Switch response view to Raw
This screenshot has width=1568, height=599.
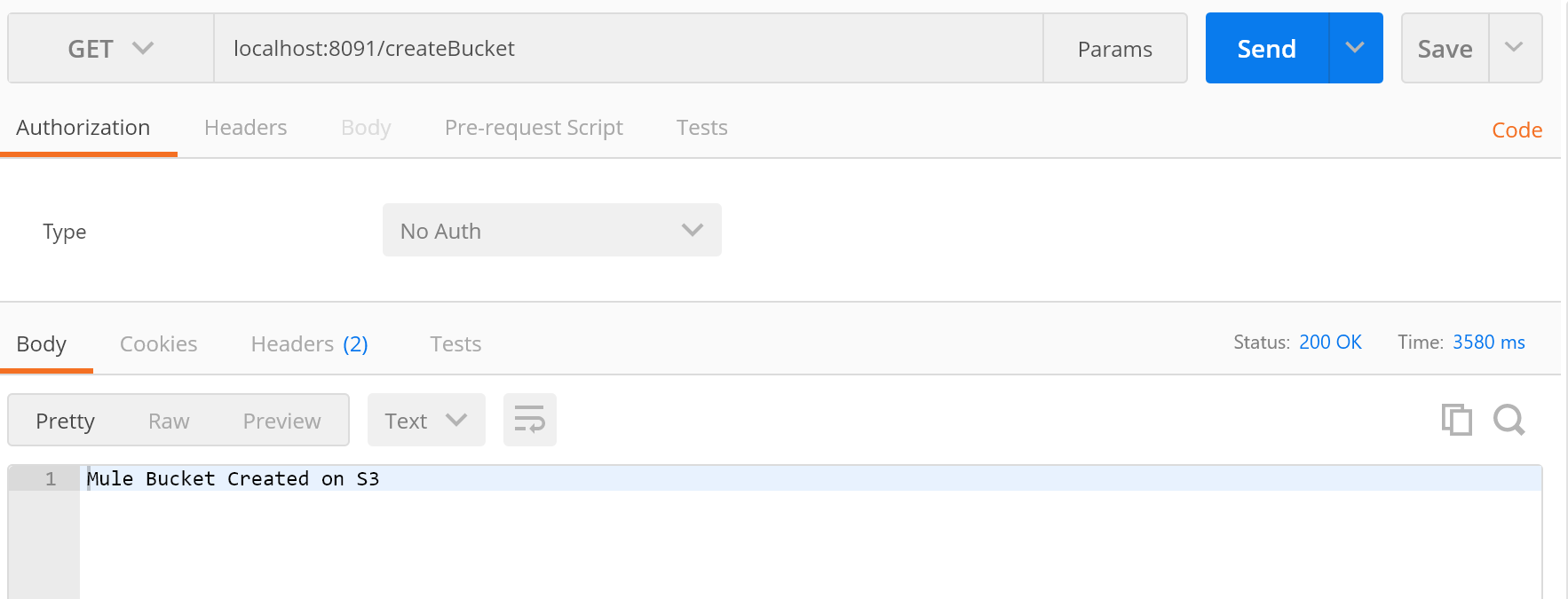click(169, 422)
